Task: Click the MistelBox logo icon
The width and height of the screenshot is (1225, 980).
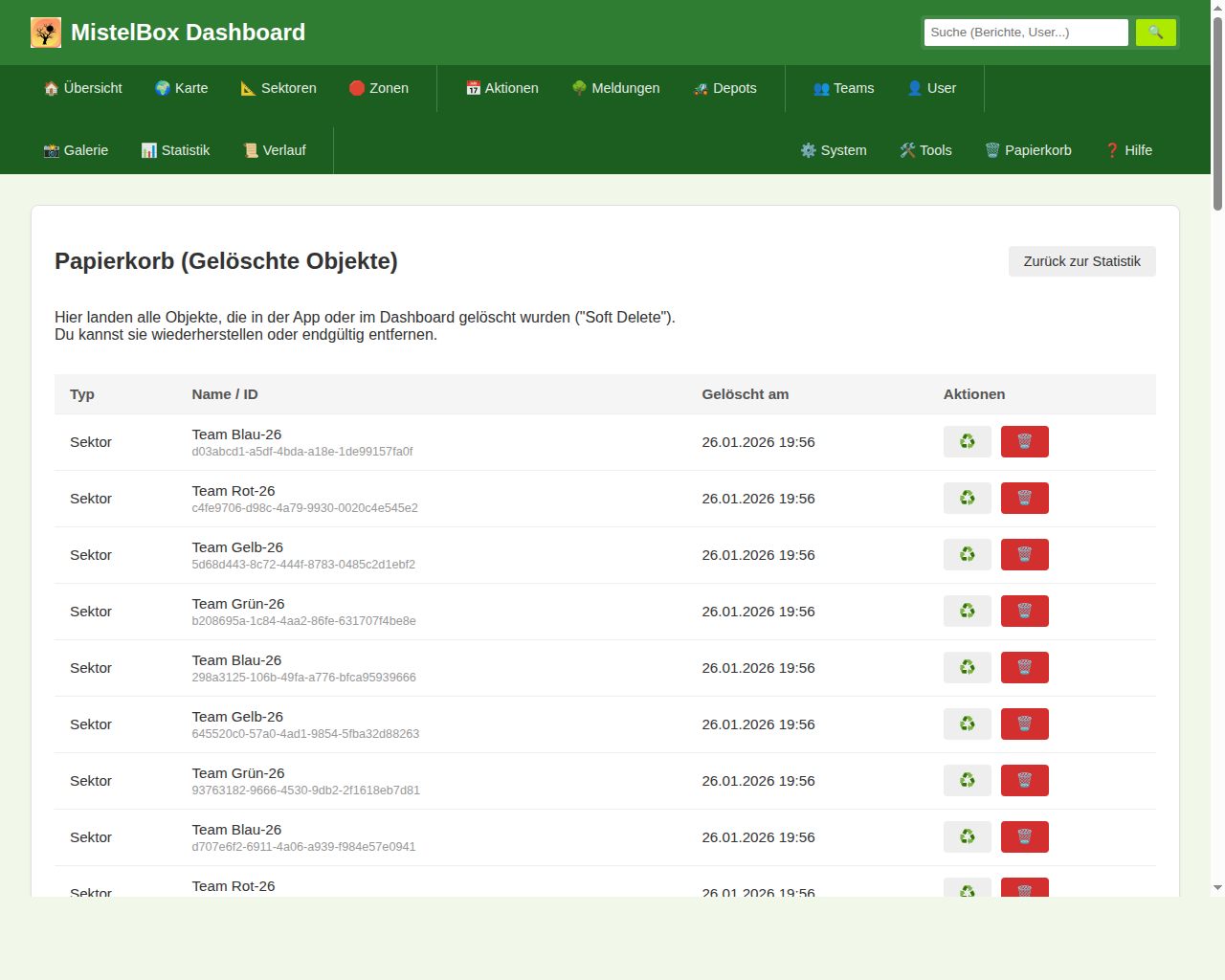Action: (46, 33)
